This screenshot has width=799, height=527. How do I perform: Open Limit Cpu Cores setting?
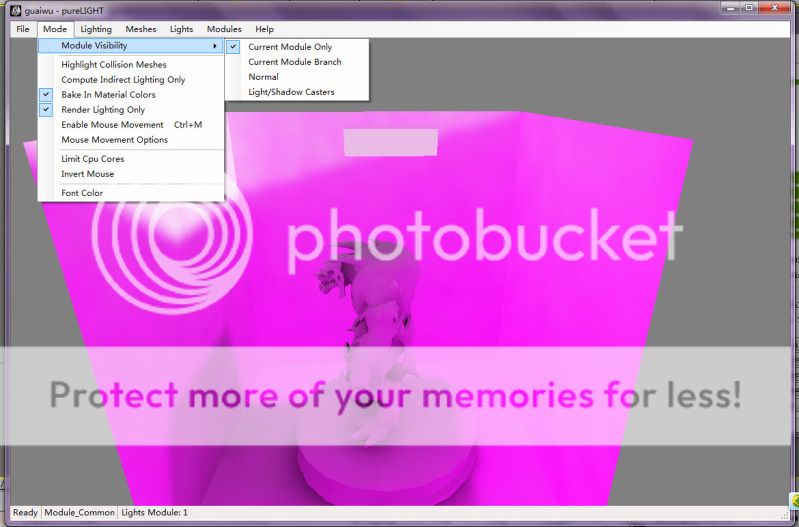93,159
